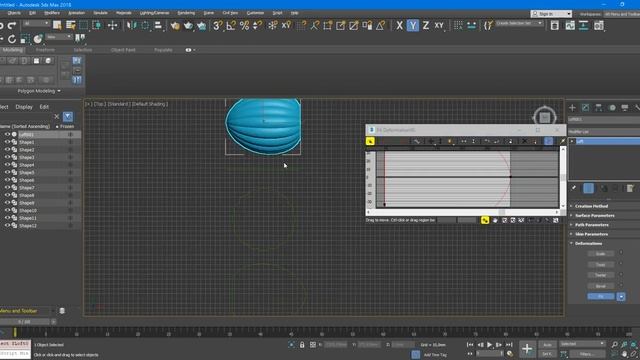
Task: Restrict to the X axis button
Action: point(400,26)
